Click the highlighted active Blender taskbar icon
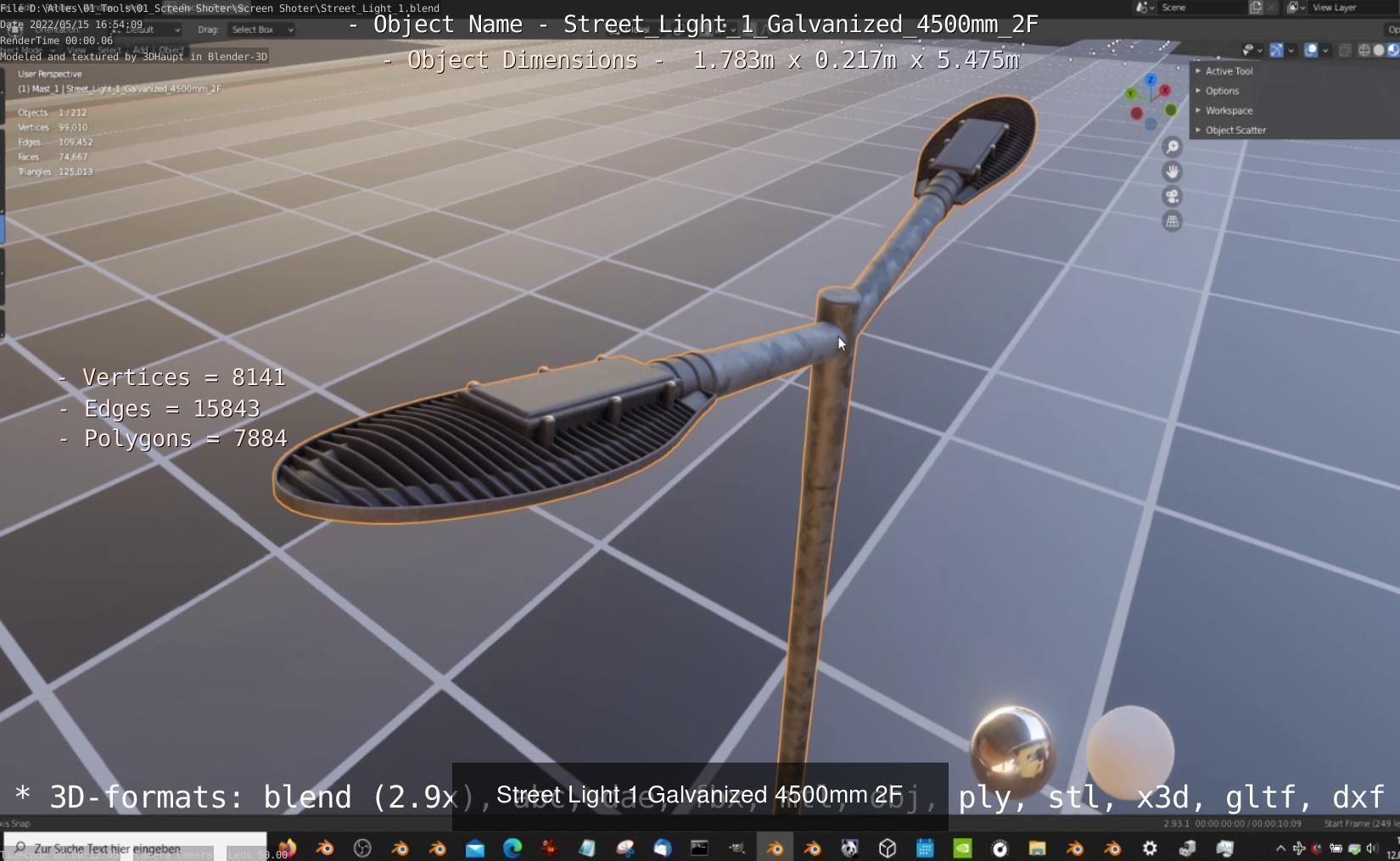1400x861 pixels. tap(776, 848)
